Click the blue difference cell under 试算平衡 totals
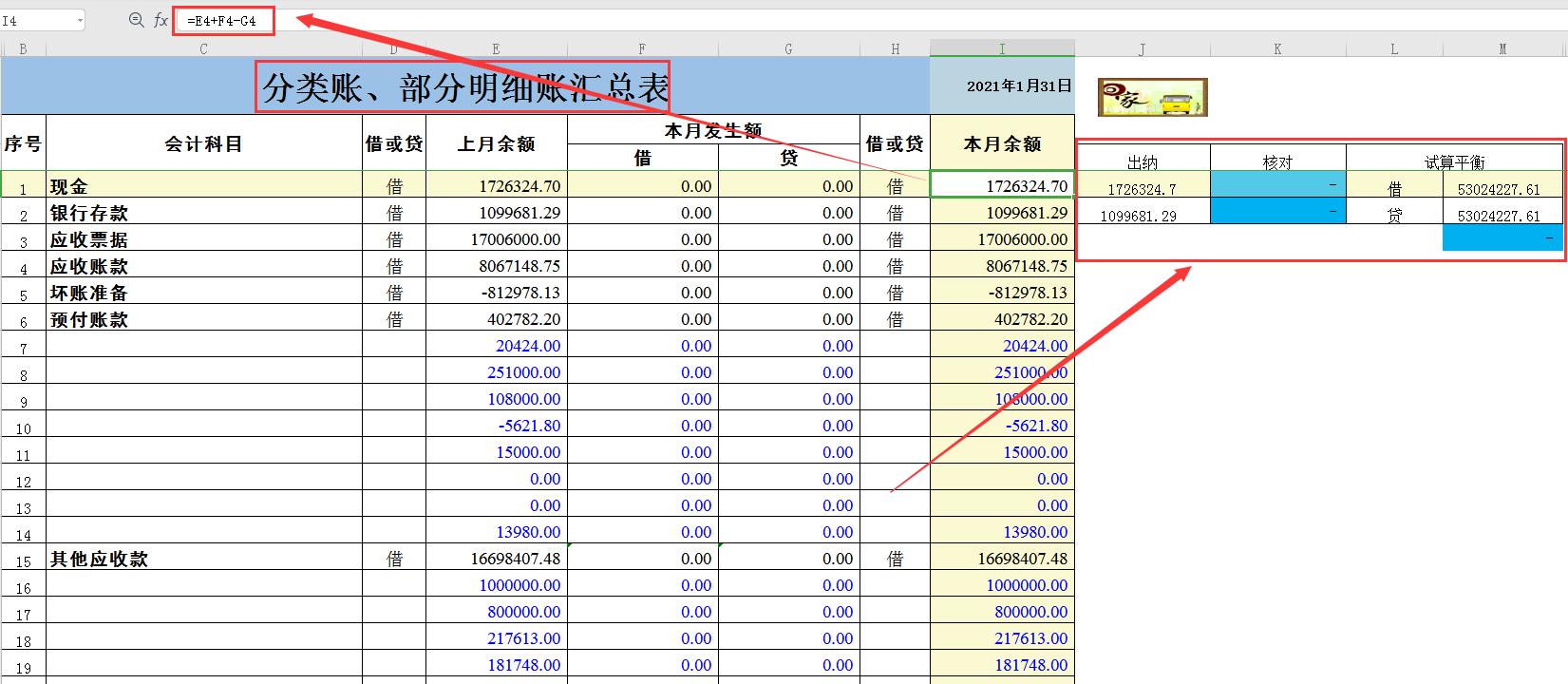Screen dimensions: 1568x684 tap(1502, 237)
